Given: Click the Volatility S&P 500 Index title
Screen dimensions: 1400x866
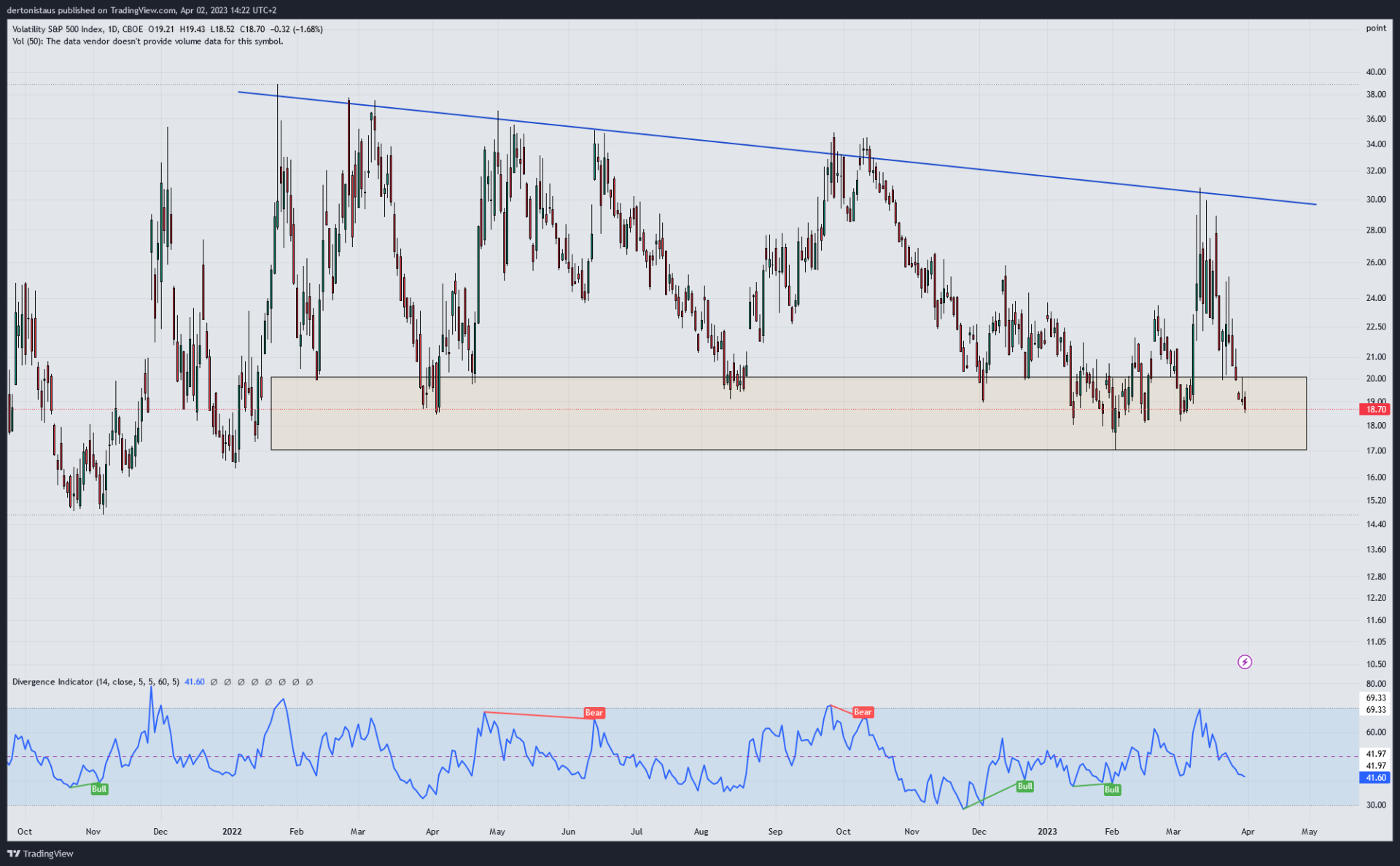Looking at the screenshot, I should tap(58, 29).
